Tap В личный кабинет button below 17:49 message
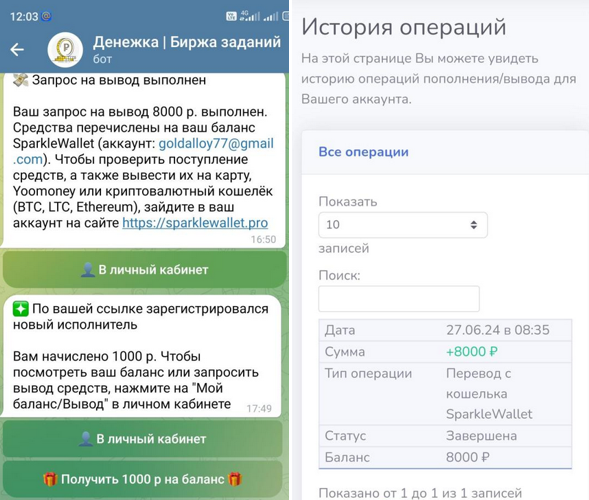The image size is (589, 500). pyautogui.click(x=143, y=439)
